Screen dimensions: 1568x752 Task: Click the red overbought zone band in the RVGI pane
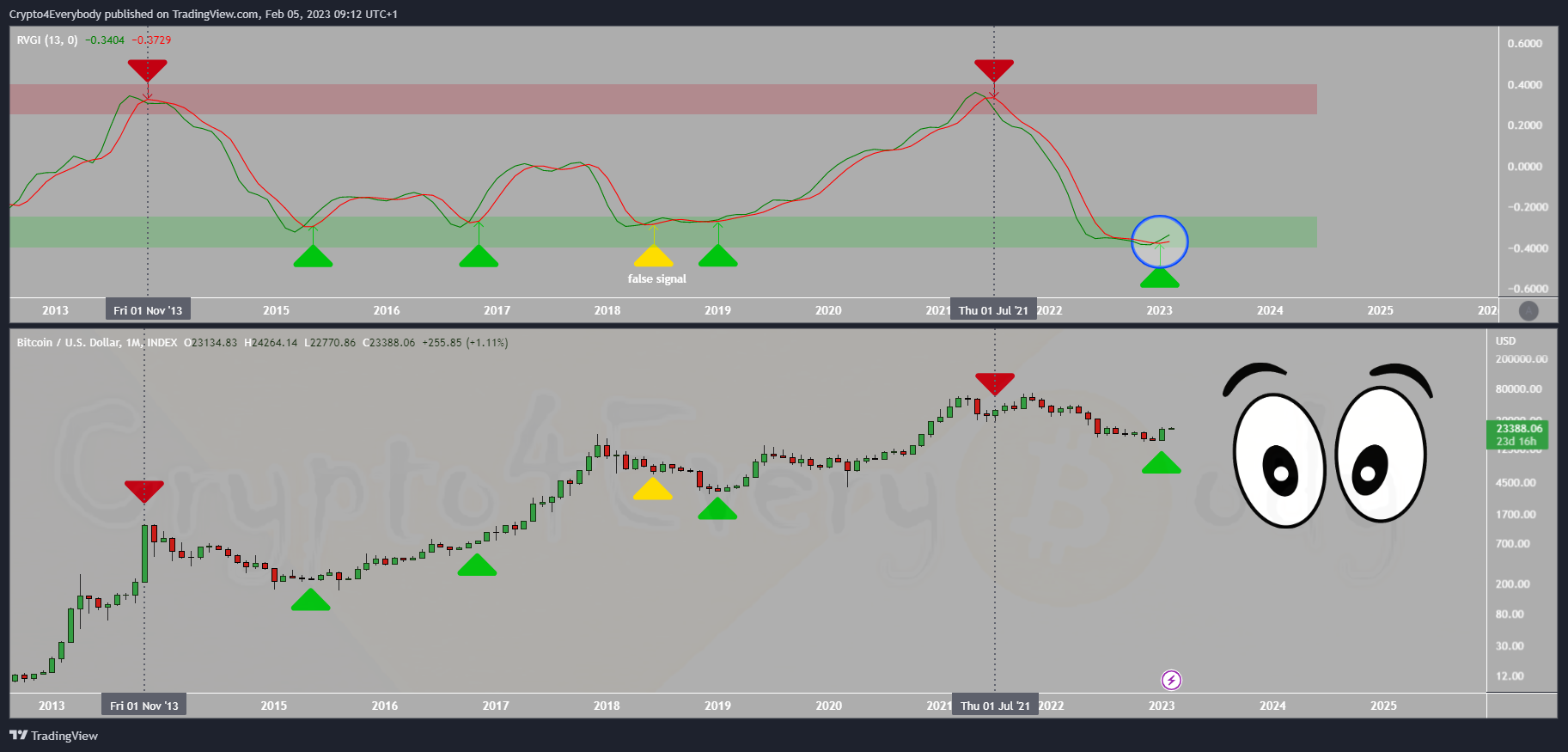[663, 99]
